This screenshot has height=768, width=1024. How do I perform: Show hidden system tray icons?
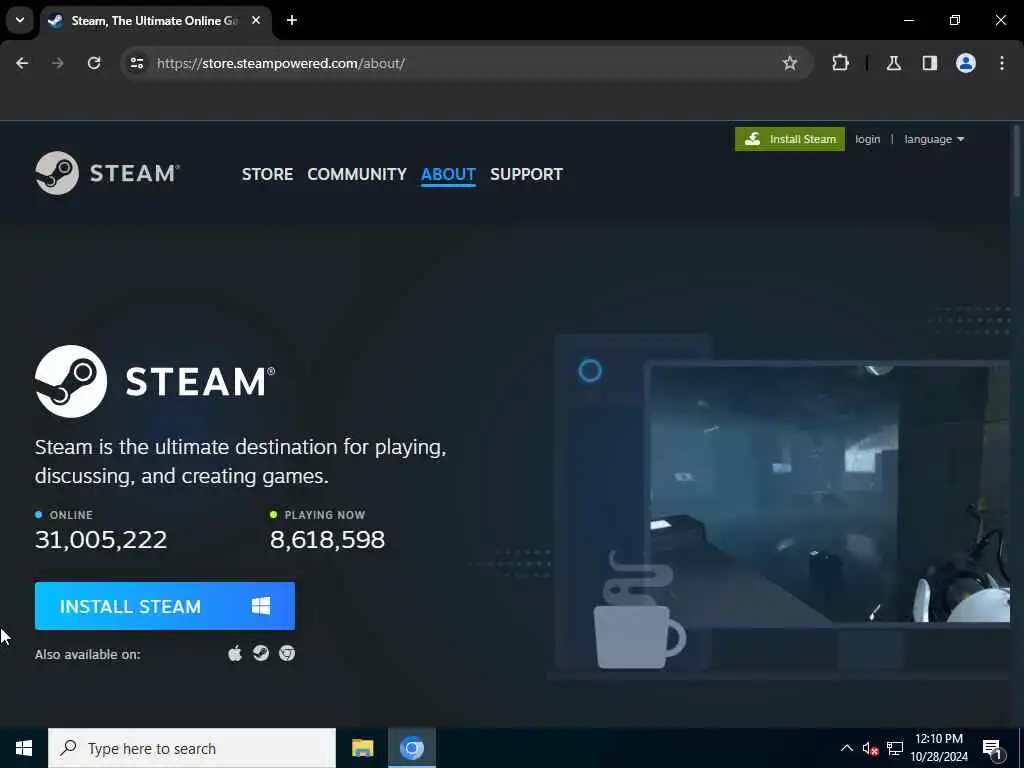[846, 748]
